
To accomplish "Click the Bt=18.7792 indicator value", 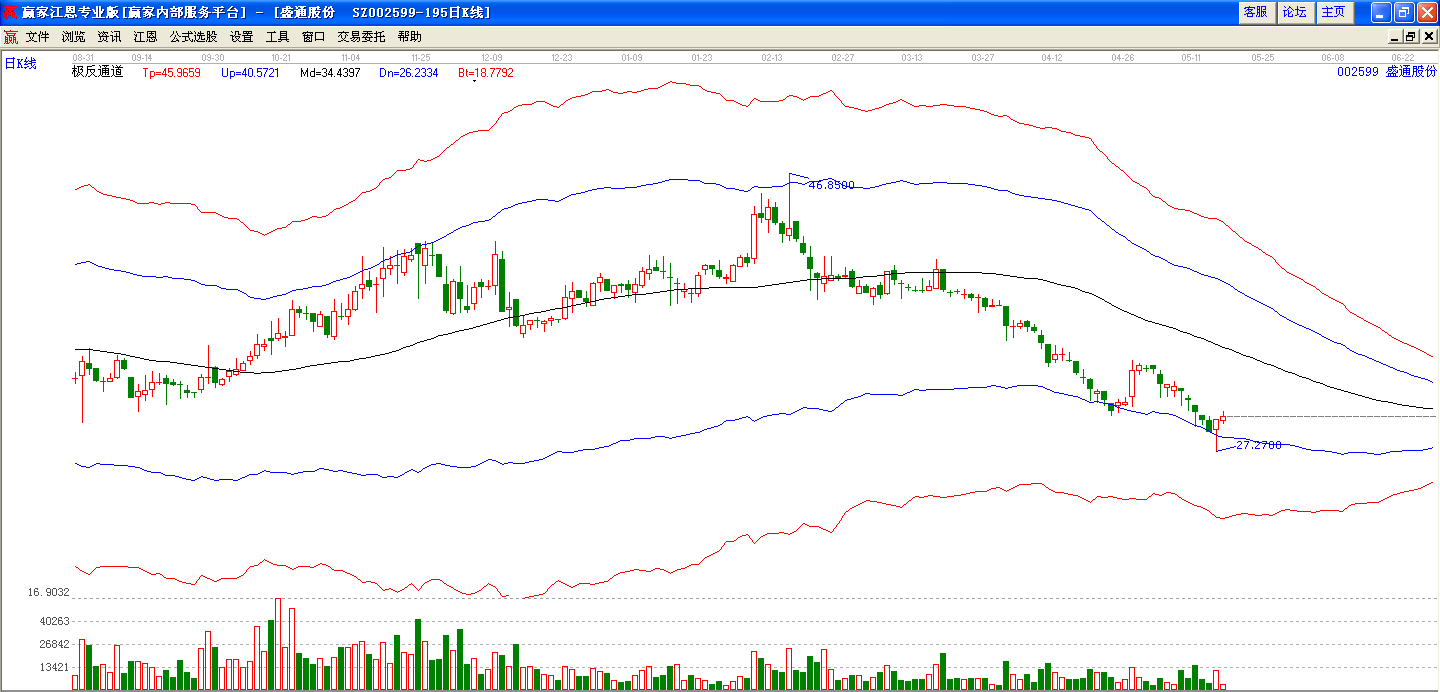I will (486, 73).
